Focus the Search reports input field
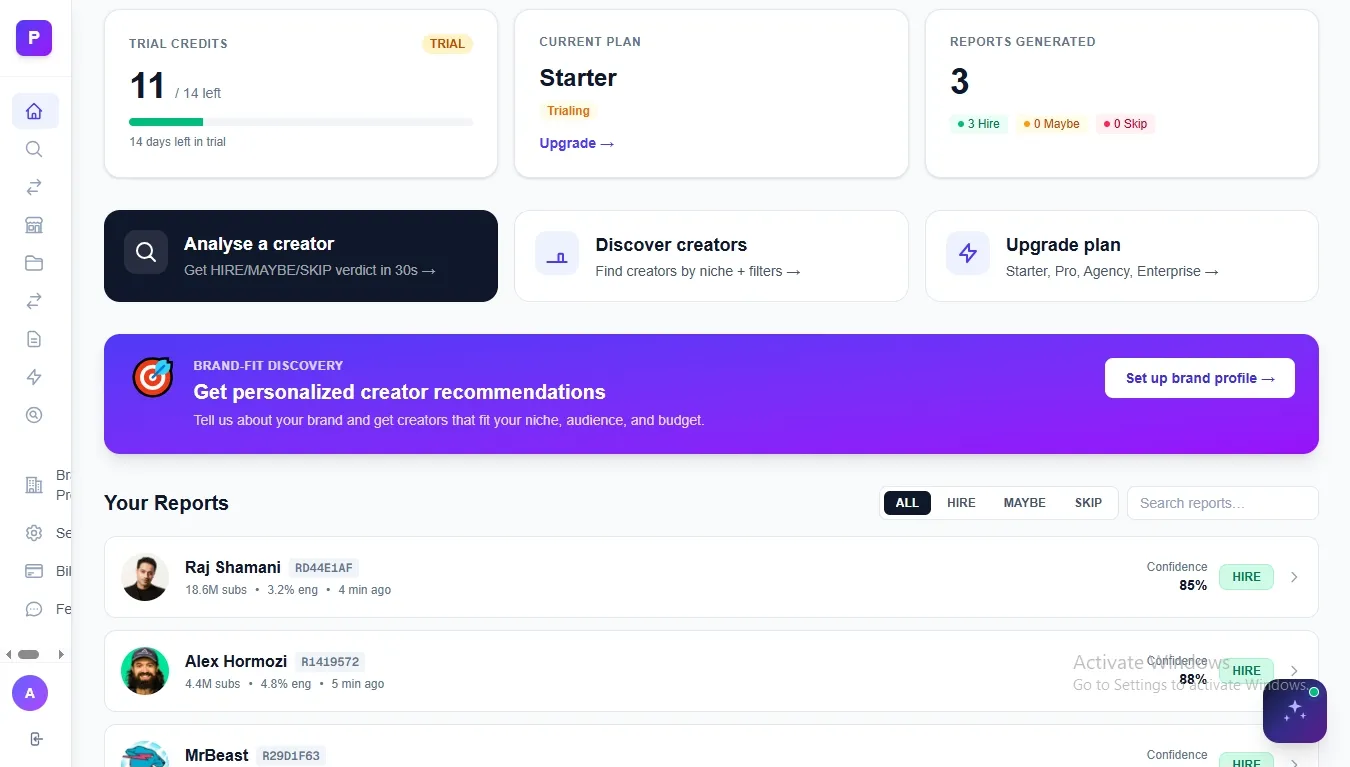This screenshot has width=1350, height=767. (1223, 503)
